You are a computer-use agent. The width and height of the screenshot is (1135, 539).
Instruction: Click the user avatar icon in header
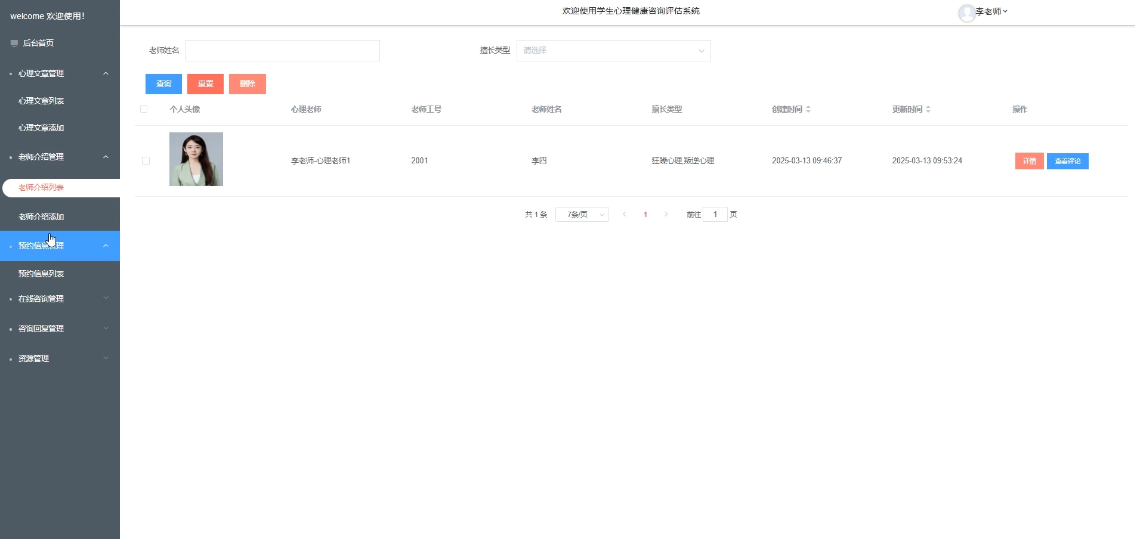[x=966, y=12]
